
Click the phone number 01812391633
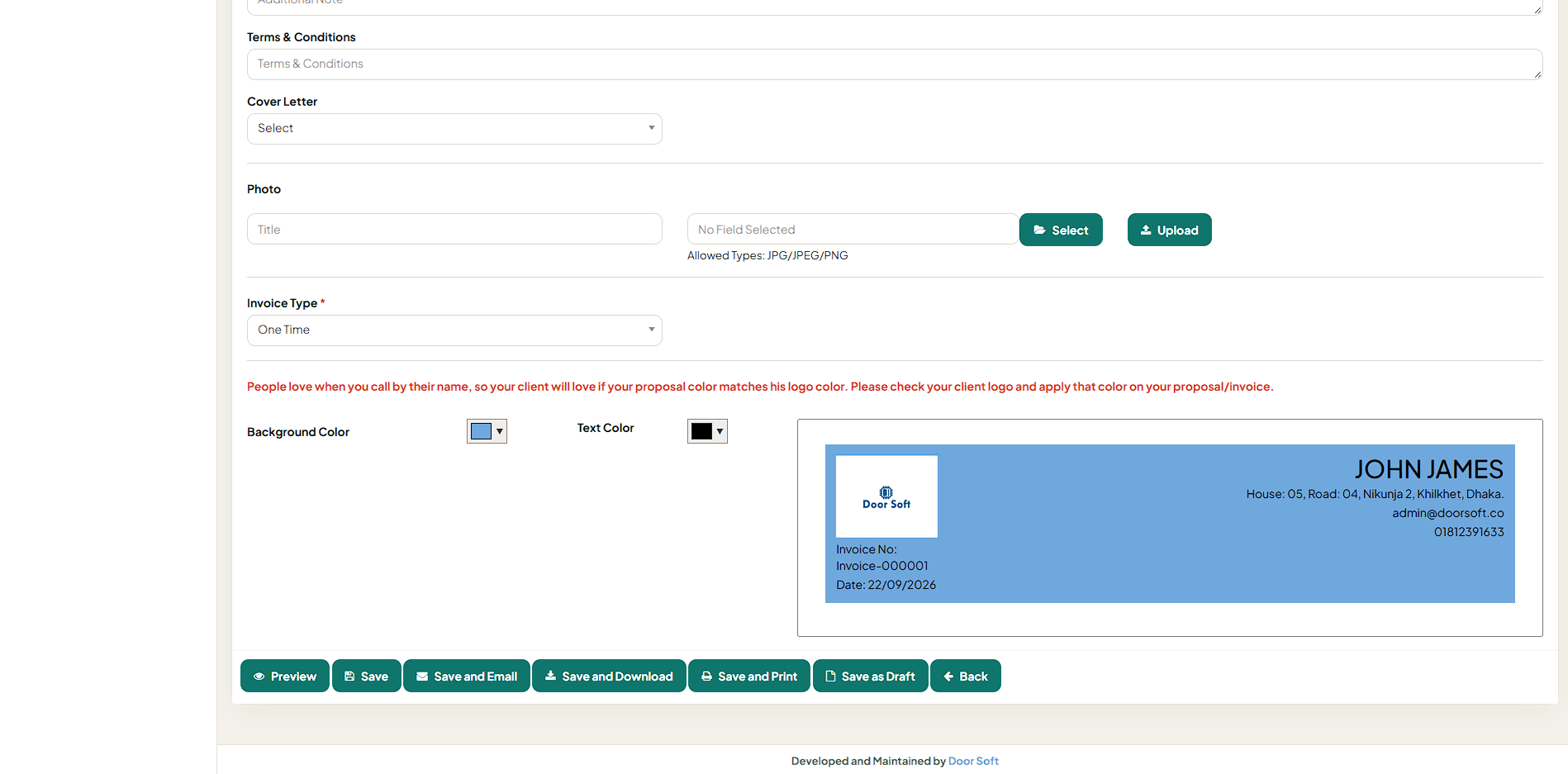click(1469, 532)
